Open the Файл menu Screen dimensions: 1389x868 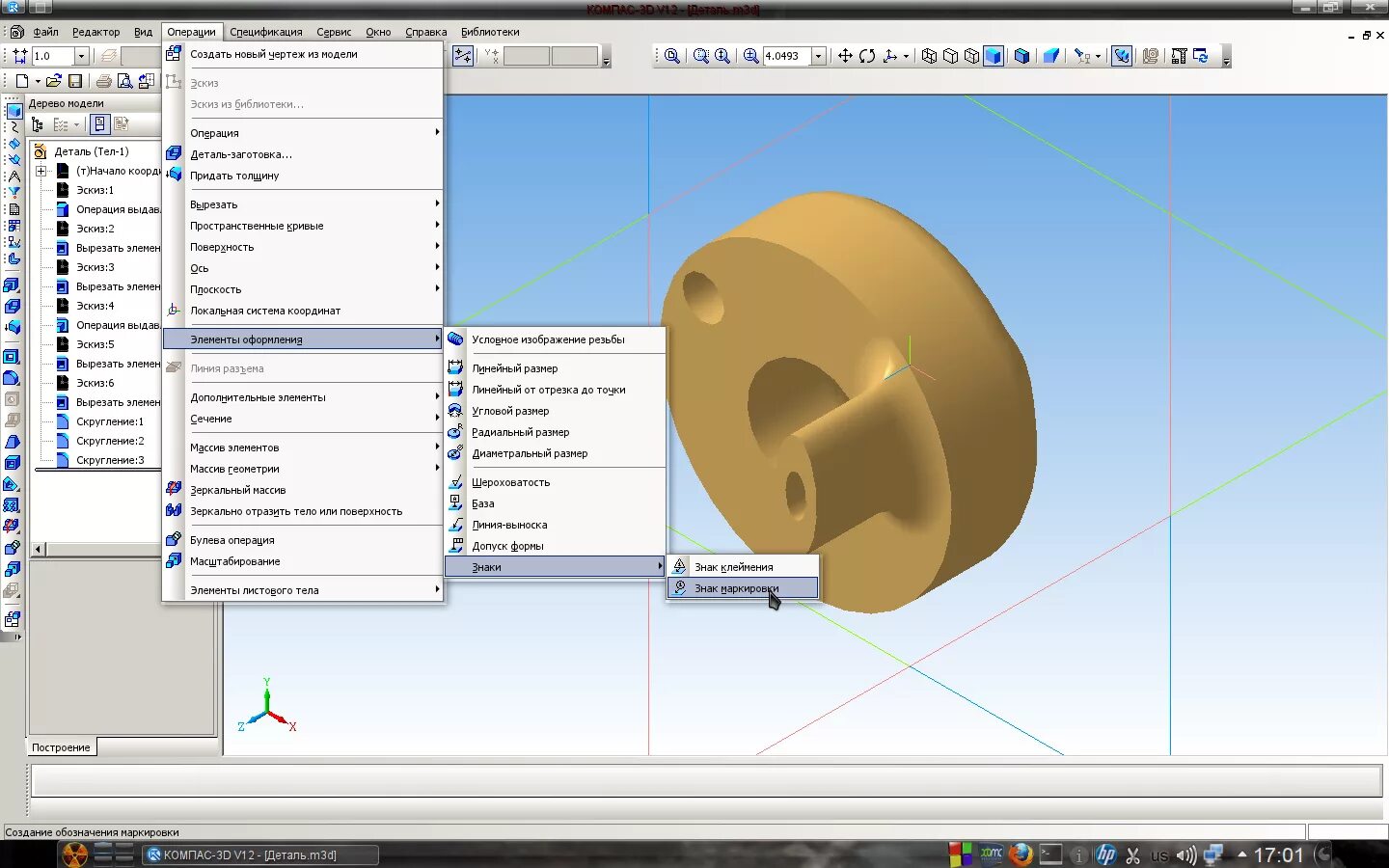pyautogui.click(x=45, y=32)
